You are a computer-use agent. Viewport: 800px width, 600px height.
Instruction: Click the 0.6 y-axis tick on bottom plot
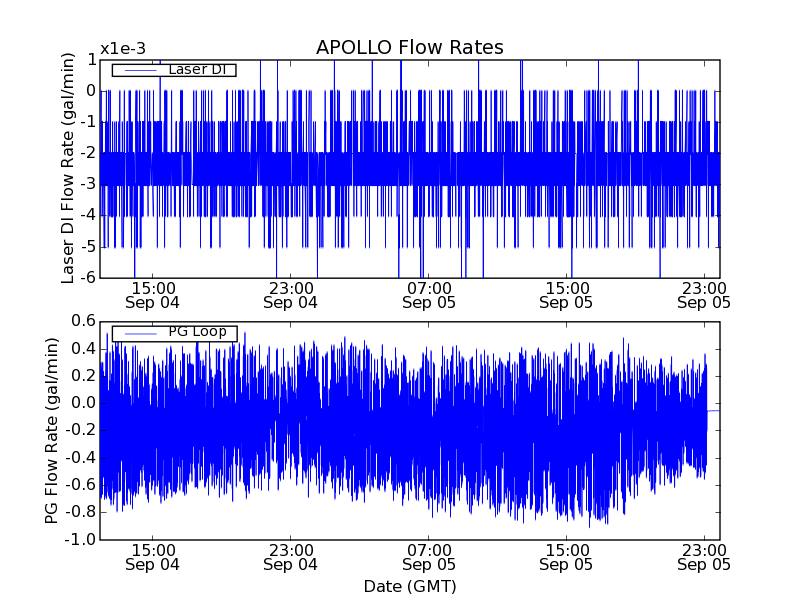(x=83, y=321)
